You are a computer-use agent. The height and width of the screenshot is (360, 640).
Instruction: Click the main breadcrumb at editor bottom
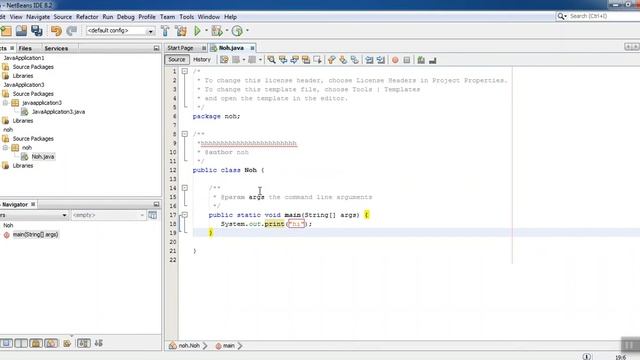[225, 346]
